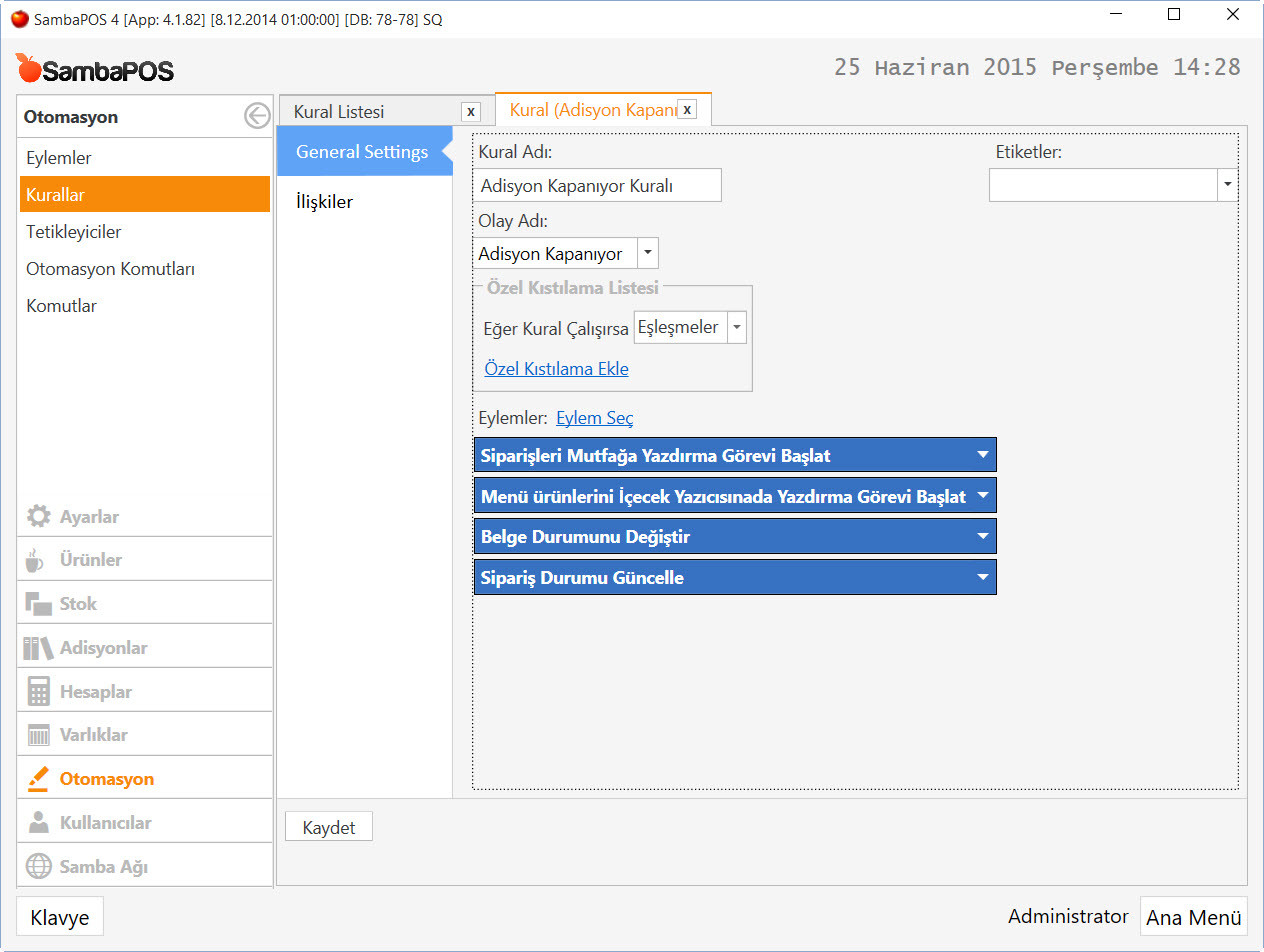
Task: Expand Belge Durumunu Değiştir action
Action: (x=982, y=537)
